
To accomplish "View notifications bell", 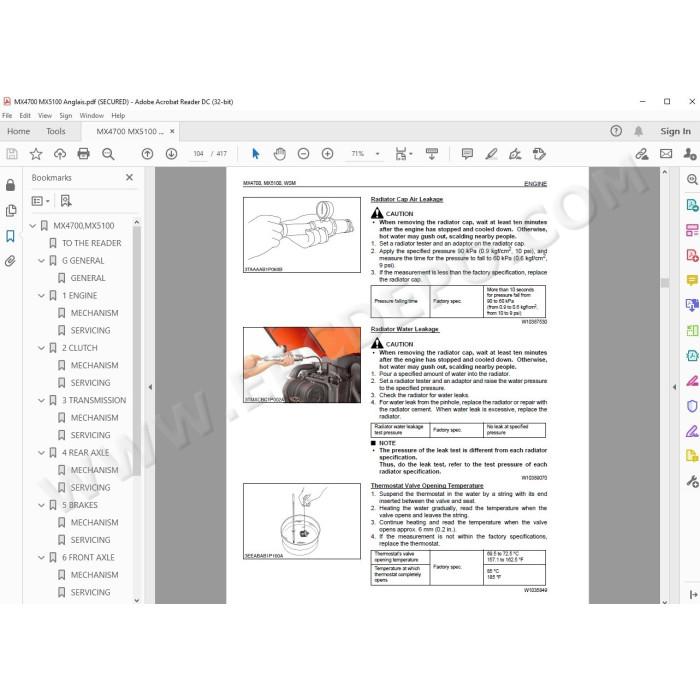I will tap(639, 131).
